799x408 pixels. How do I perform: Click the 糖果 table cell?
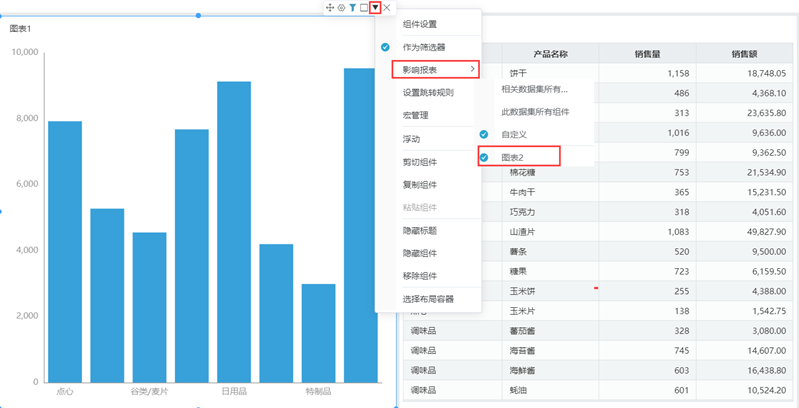pyautogui.click(x=550, y=271)
